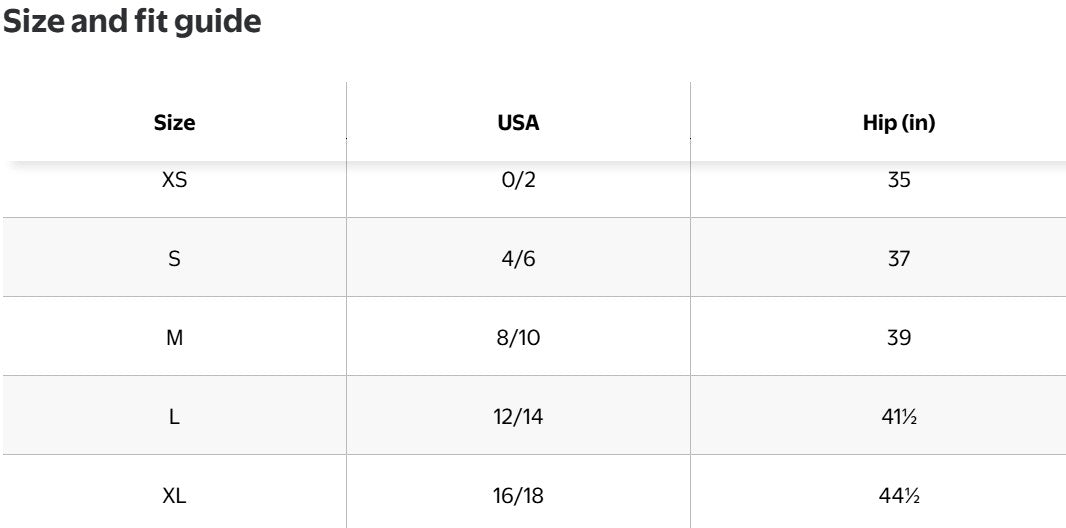Click the 8/10 USA size cell

pos(518,338)
